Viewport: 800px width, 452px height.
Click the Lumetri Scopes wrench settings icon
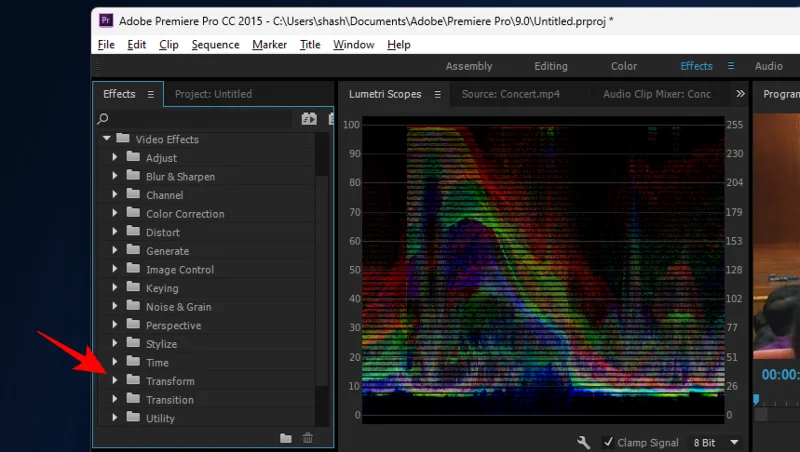pos(584,442)
